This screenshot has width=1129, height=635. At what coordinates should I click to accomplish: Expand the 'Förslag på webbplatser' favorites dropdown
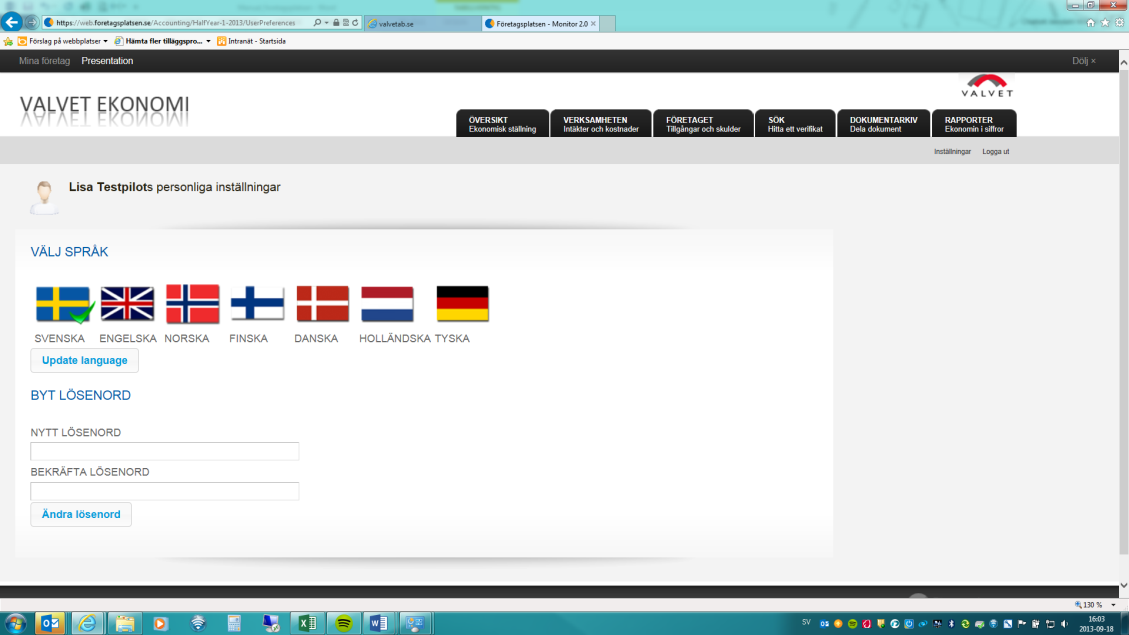105,42
